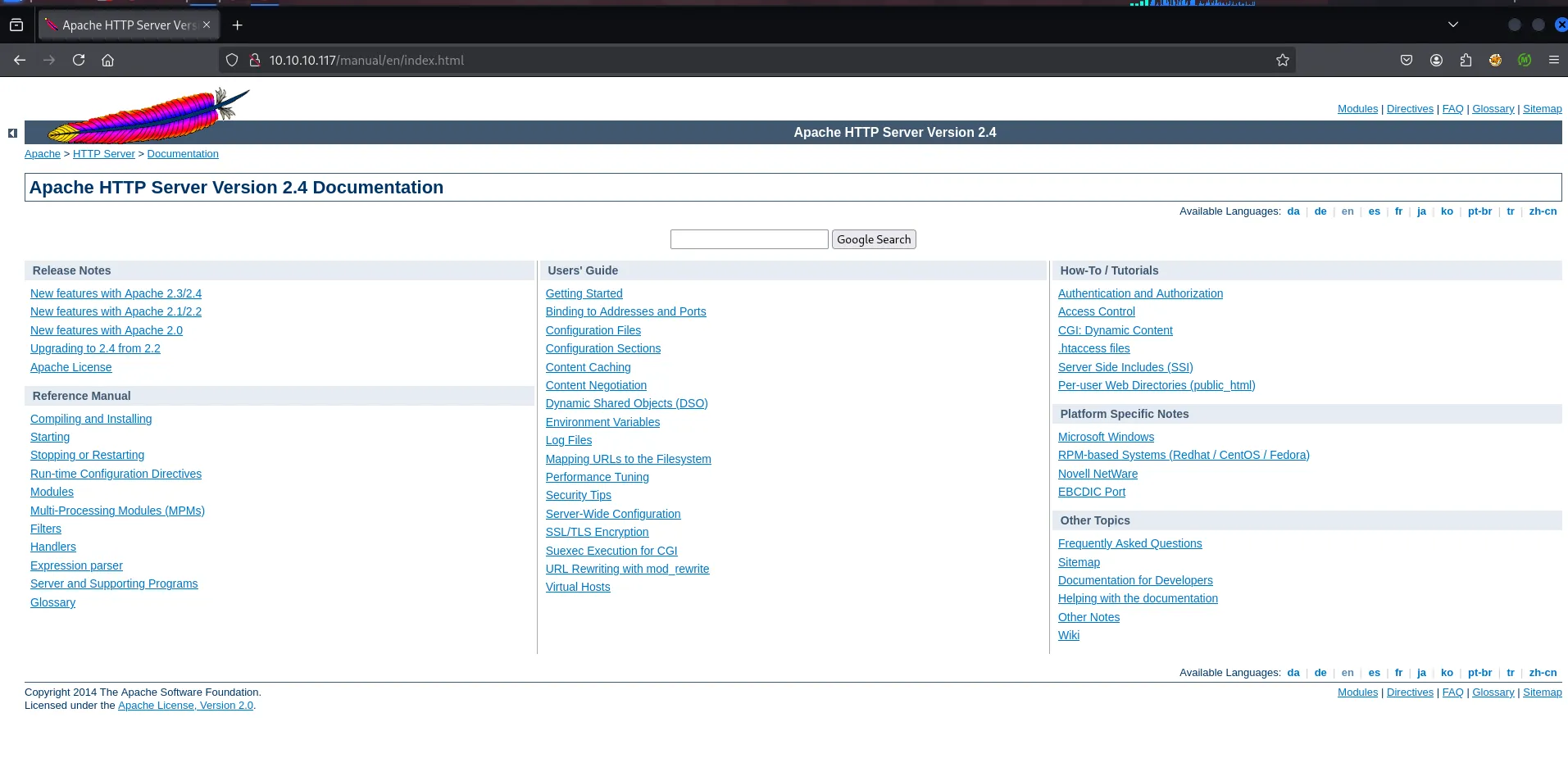Open the Pocket save icon
1568x781 pixels.
[1407, 60]
